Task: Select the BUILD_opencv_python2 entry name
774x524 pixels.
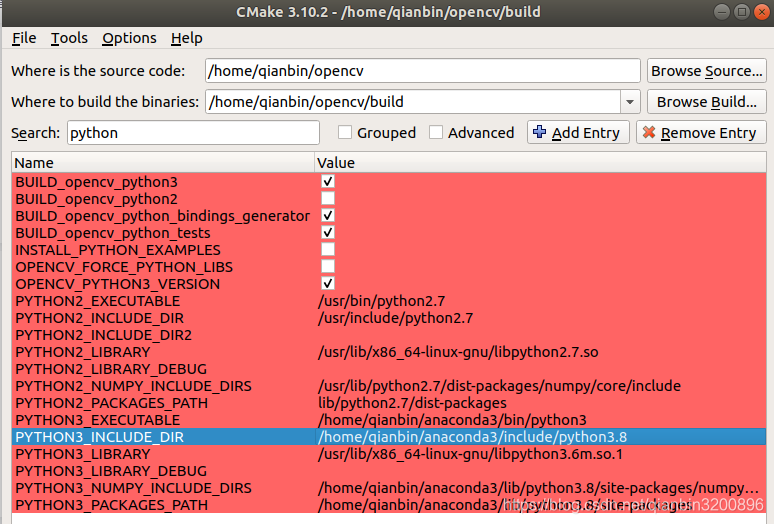Action: [x=96, y=199]
